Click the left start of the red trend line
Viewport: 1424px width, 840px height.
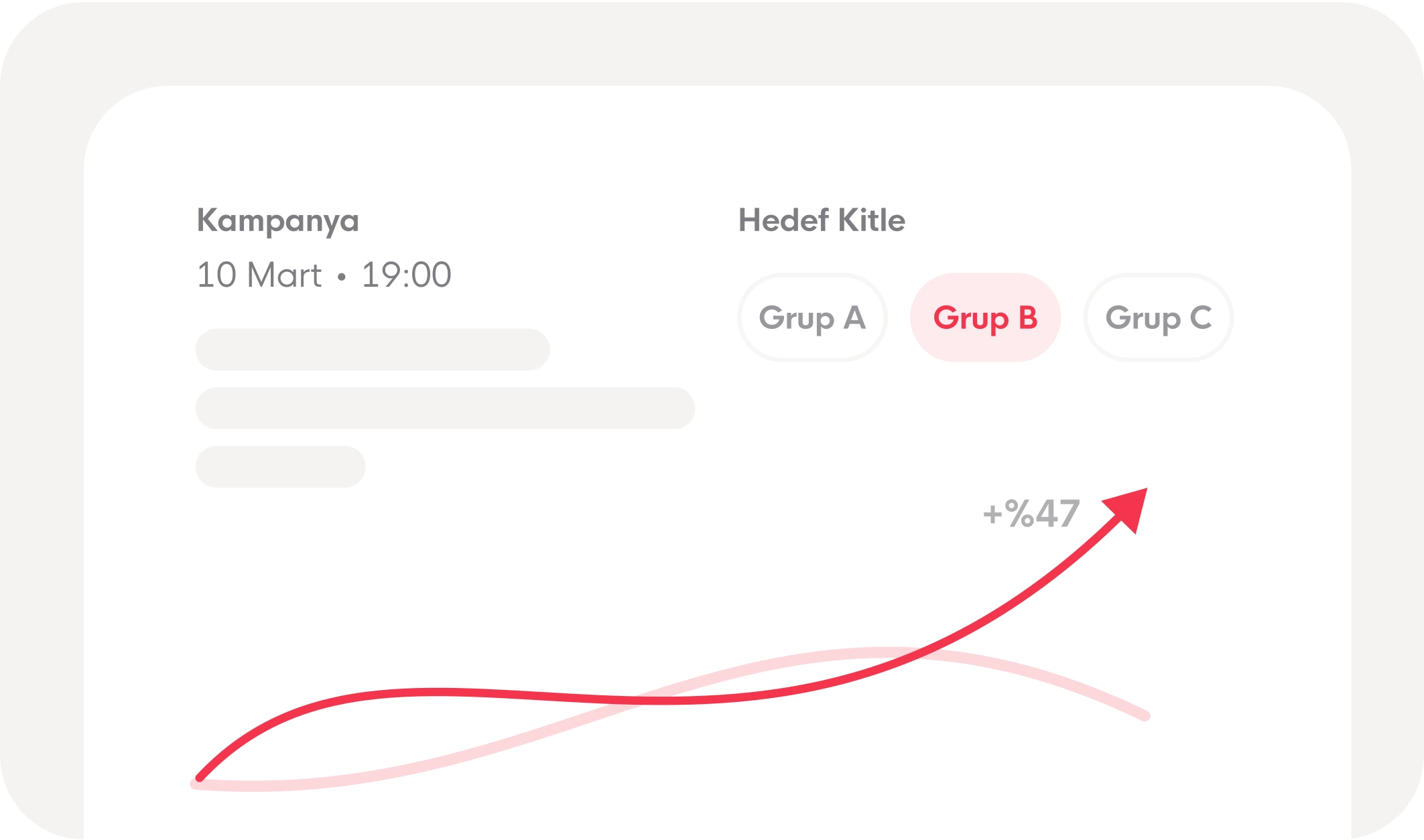200,777
